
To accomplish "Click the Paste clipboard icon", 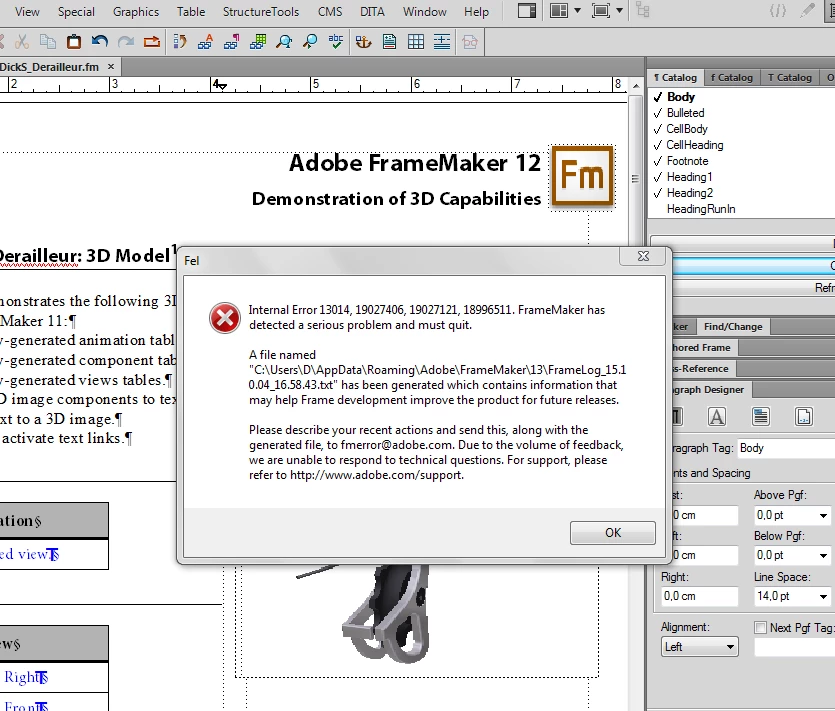I will tap(73, 42).
